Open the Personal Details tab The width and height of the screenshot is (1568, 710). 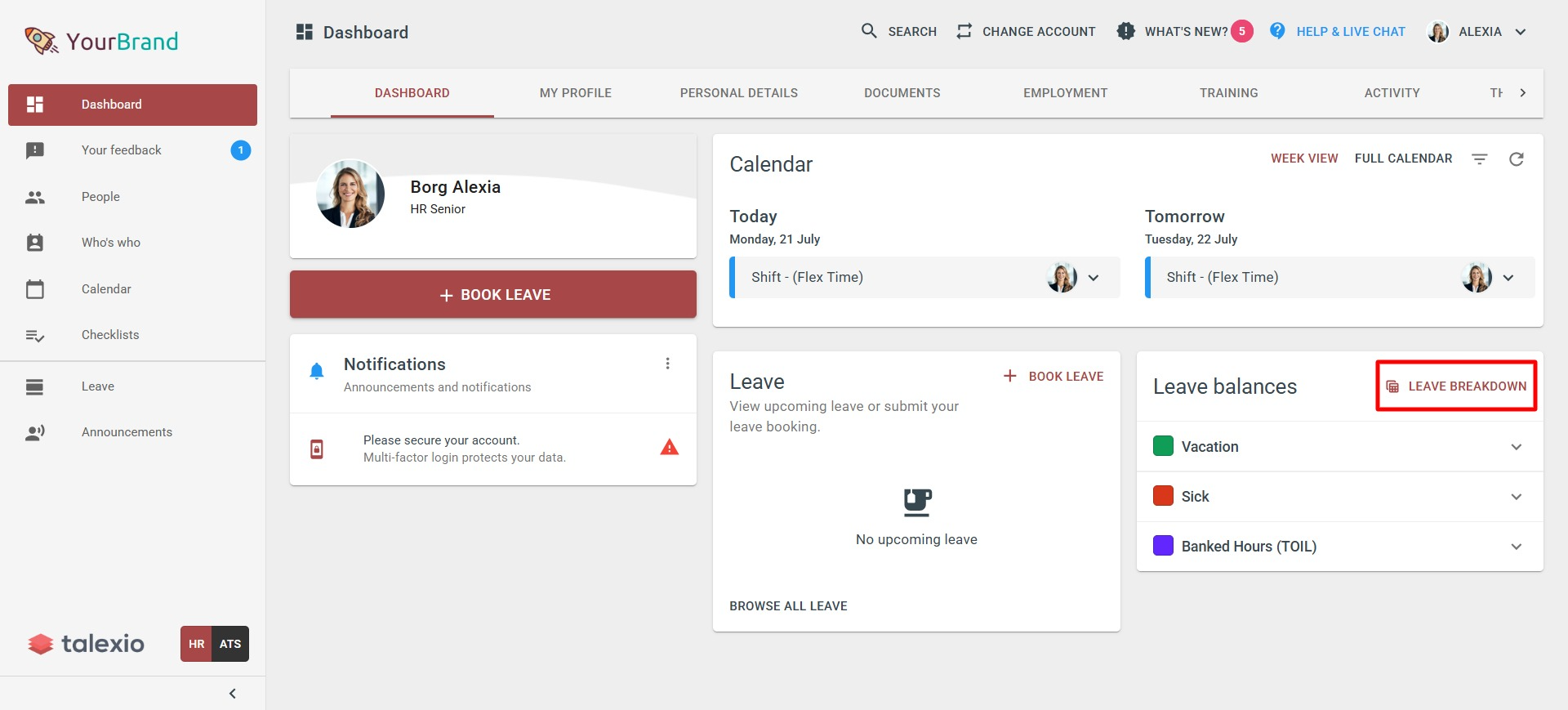(738, 93)
